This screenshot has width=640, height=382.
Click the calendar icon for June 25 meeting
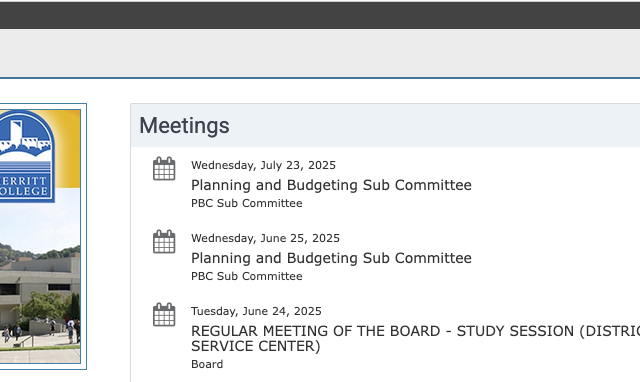pos(164,242)
